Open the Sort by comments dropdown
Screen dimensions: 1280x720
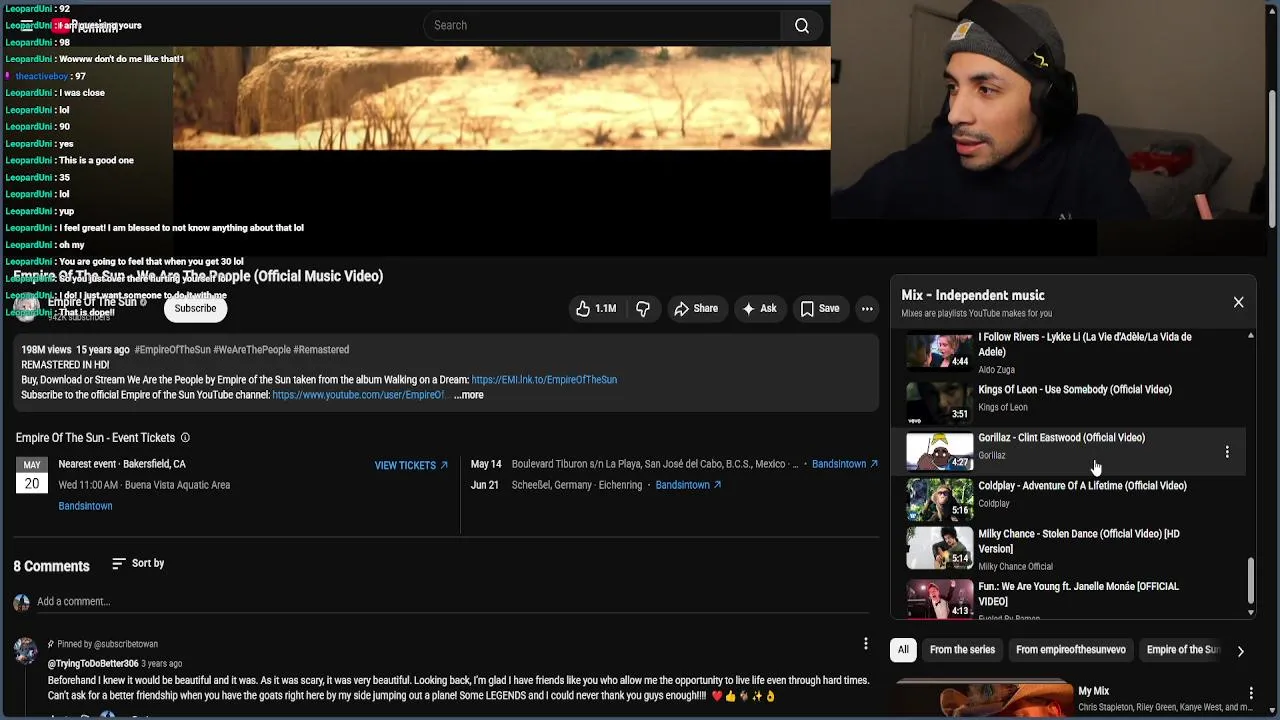tap(138, 564)
